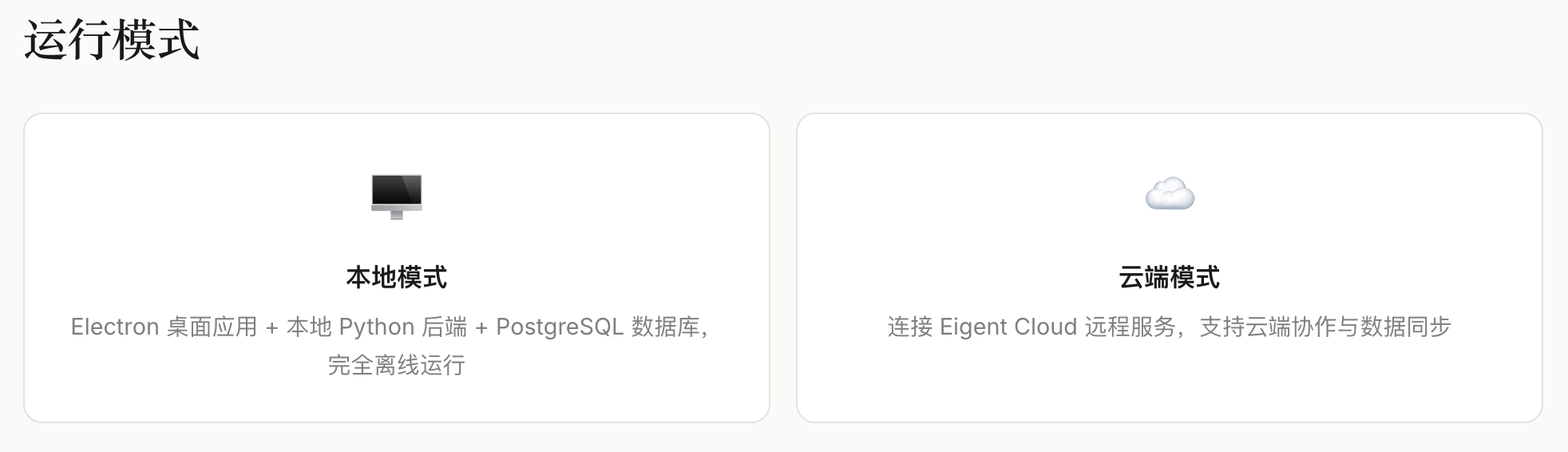Click the 完全离线运行 text line
The height and width of the screenshot is (452, 1568).
397,366
